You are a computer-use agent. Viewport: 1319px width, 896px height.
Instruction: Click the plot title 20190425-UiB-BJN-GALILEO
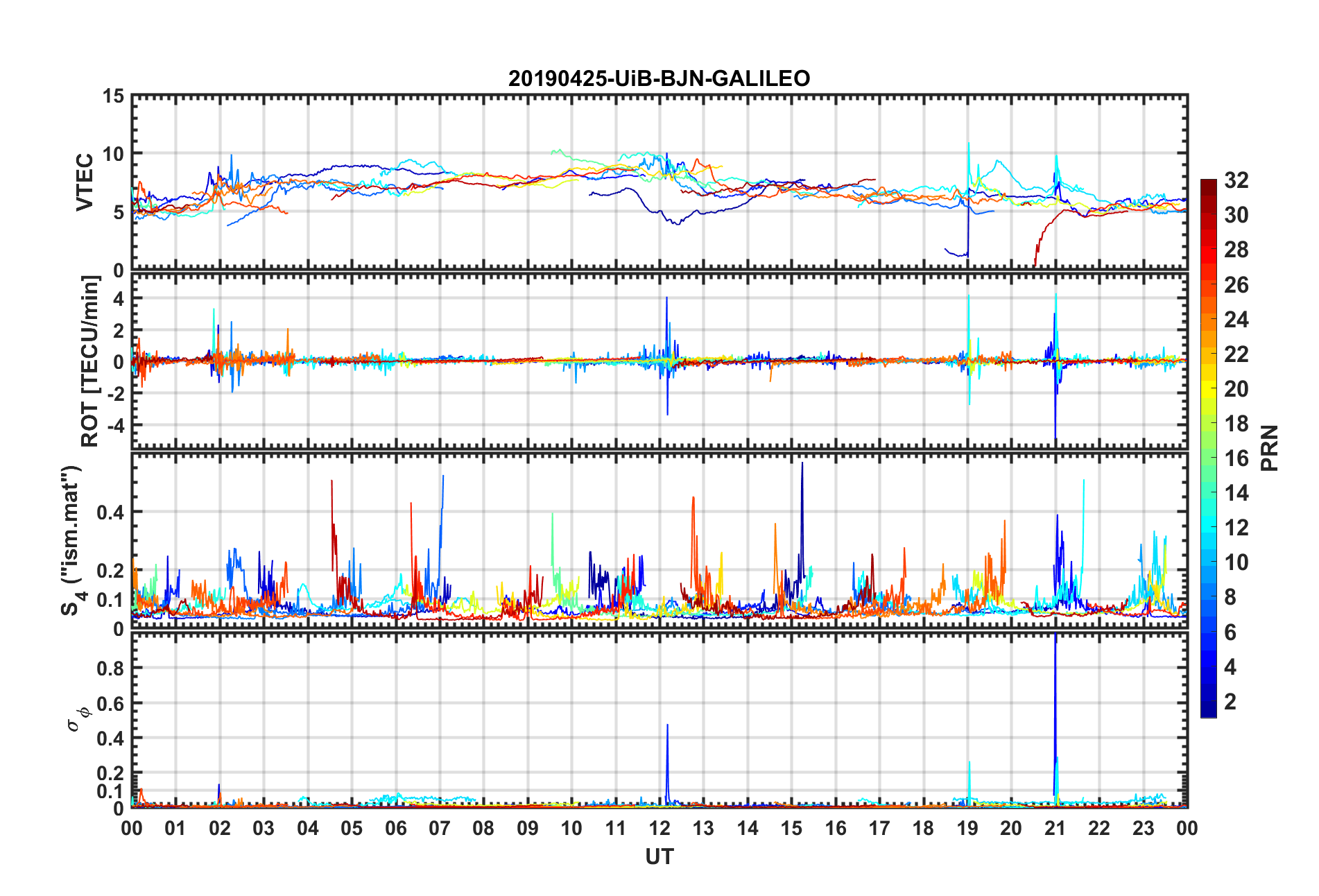659,78
